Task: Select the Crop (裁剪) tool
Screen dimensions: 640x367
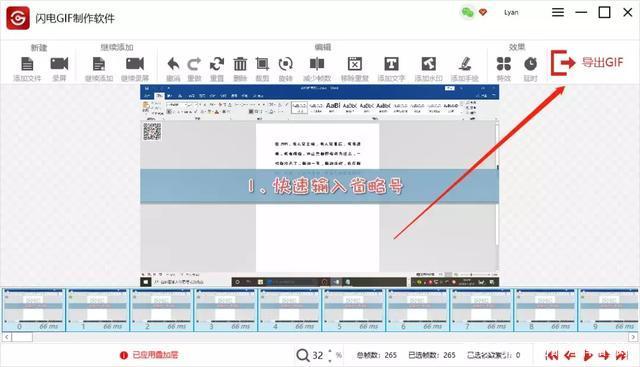Action: (262, 64)
